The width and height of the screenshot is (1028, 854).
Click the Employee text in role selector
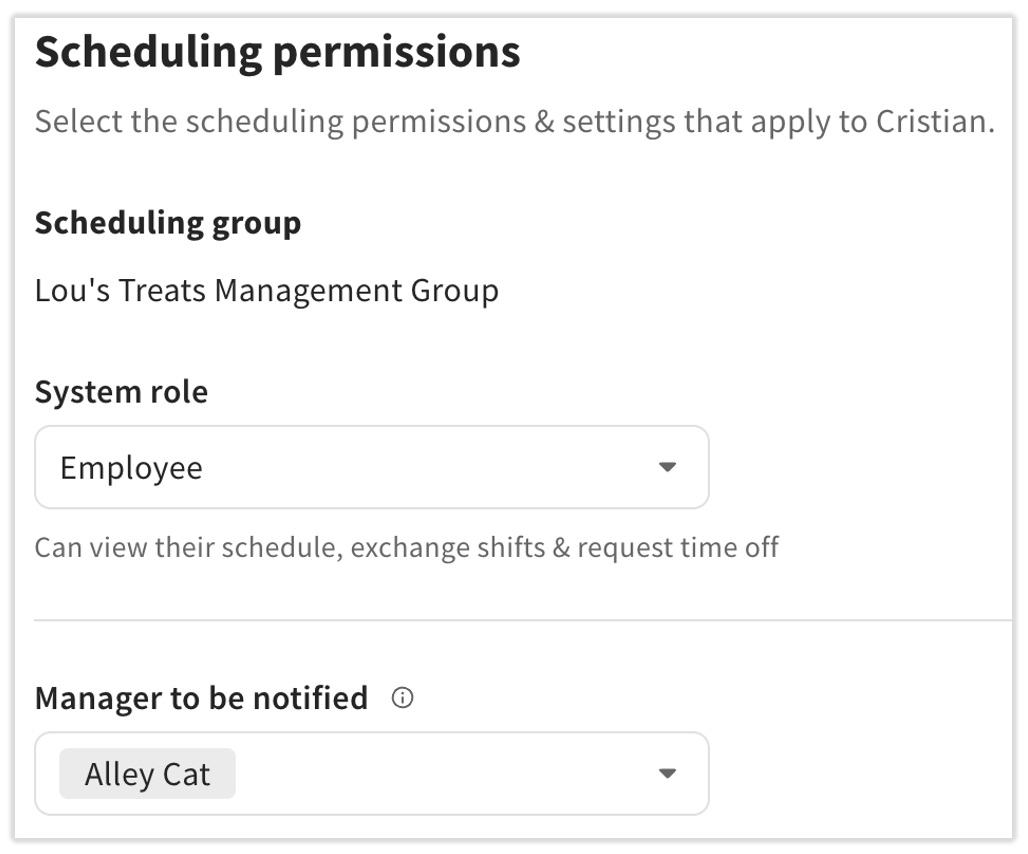[x=132, y=468]
